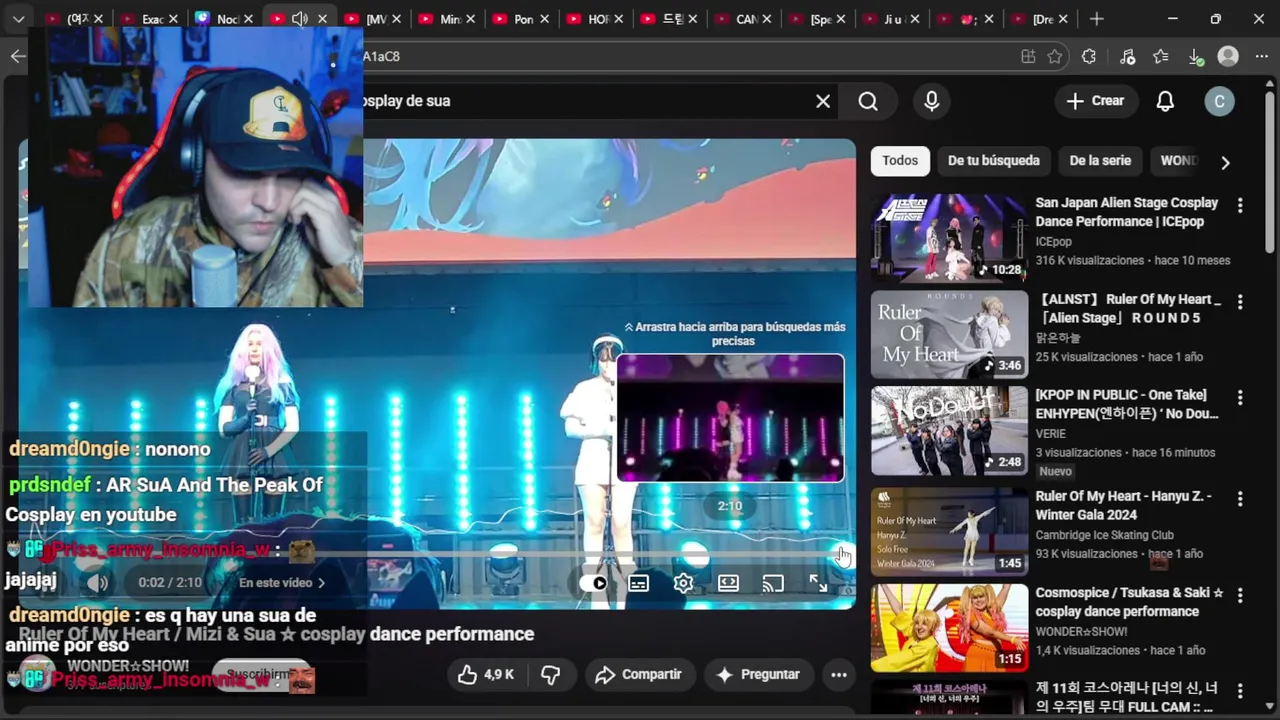This screenshot has height=720, width=1280.
Task: Open more actions below the video
Action: click(839, 675)
